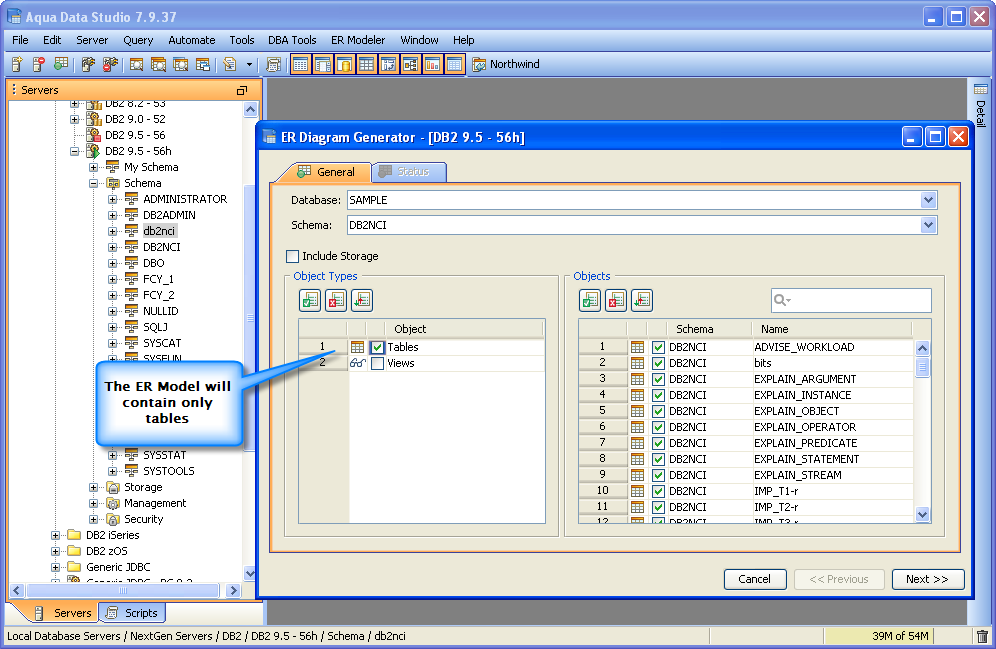
Task: Open the Database SAMPLE dropdown
Action: click(929, 200)
